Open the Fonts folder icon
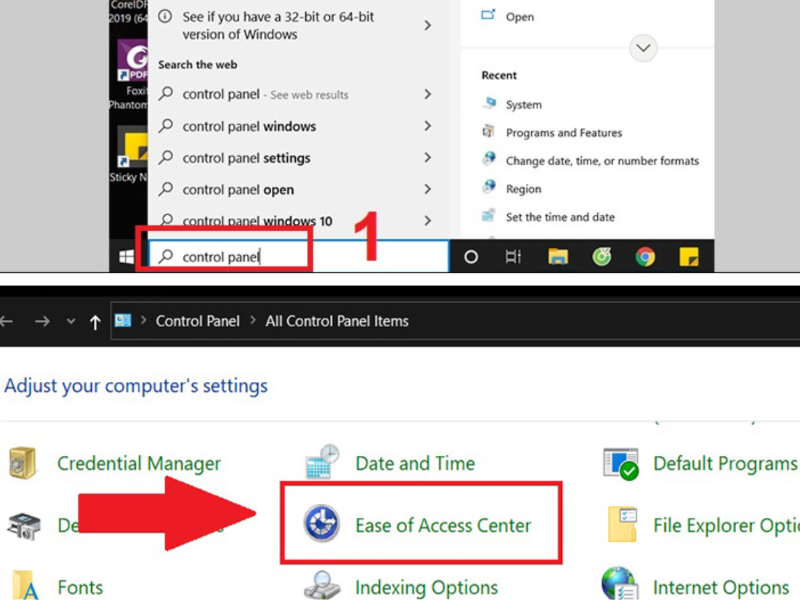Viewport: 800px width, 600px height. 23,586
